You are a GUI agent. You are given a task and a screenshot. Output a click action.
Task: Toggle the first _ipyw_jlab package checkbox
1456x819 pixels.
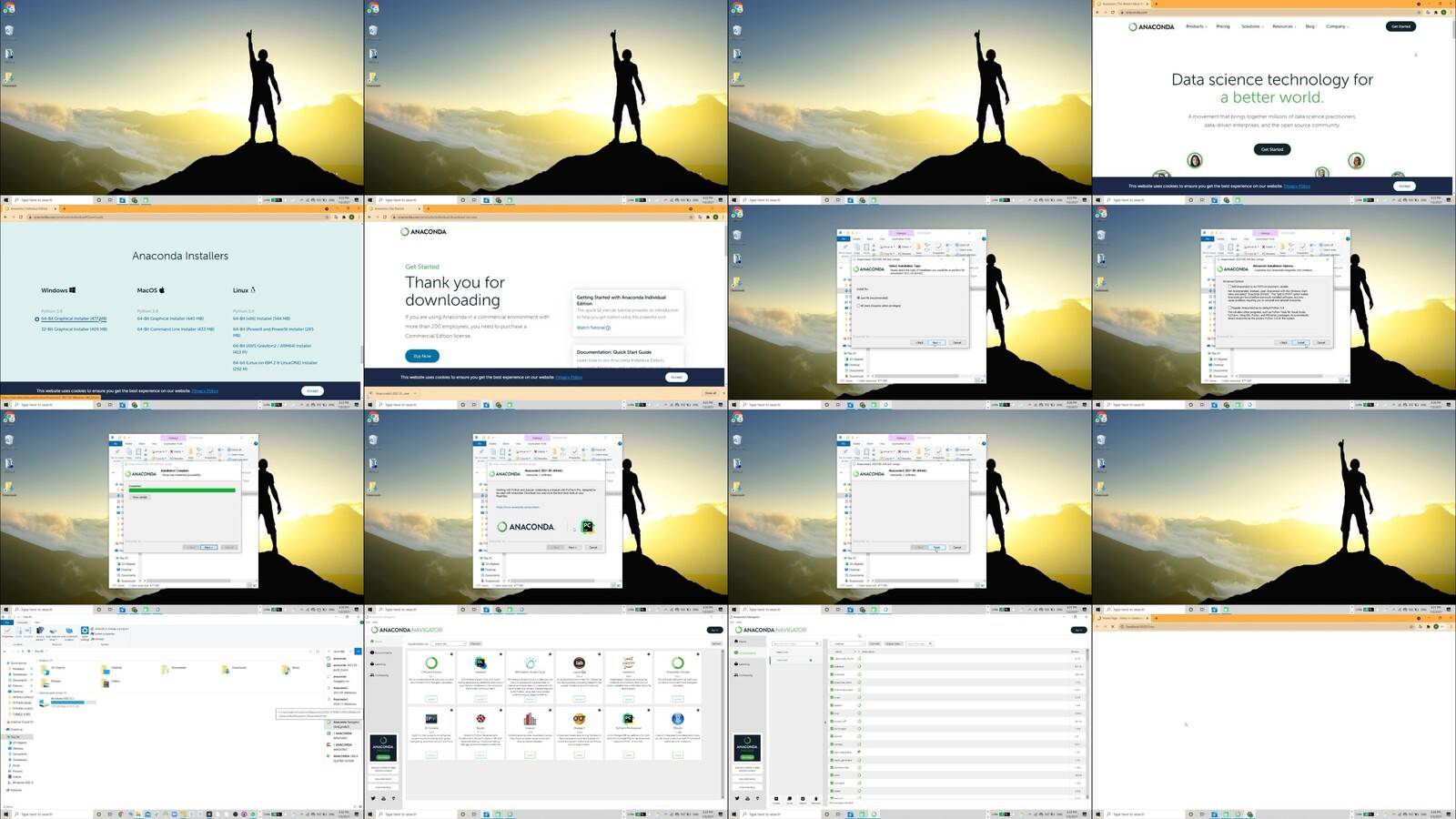[x=832, y=658]
